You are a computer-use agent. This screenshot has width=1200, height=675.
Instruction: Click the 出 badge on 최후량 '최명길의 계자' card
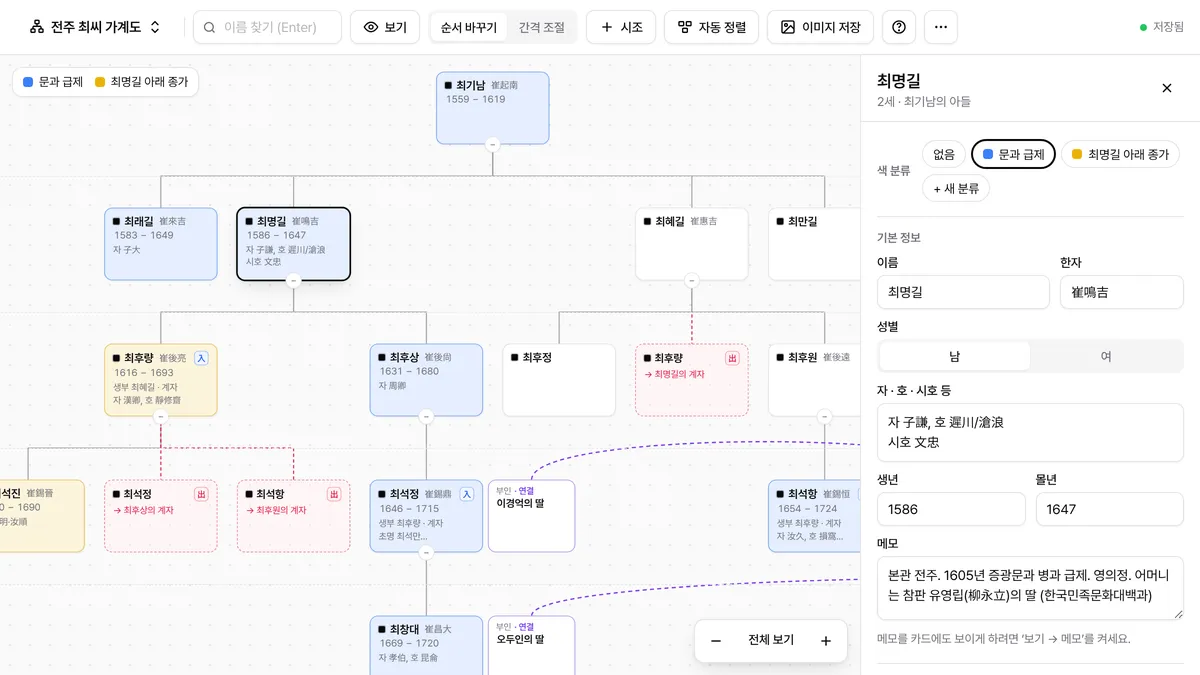tap(732, 358)
